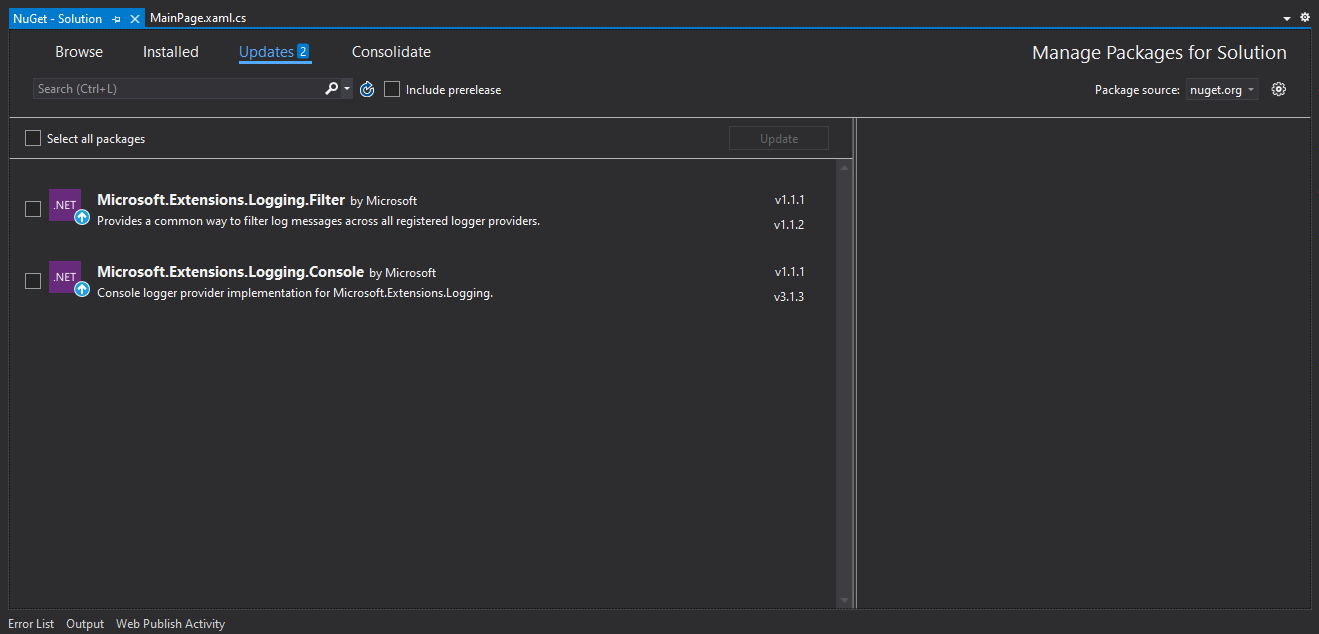Click Logging.Console .NET package icon
The image size is (1319, 634).
(65, 276)
